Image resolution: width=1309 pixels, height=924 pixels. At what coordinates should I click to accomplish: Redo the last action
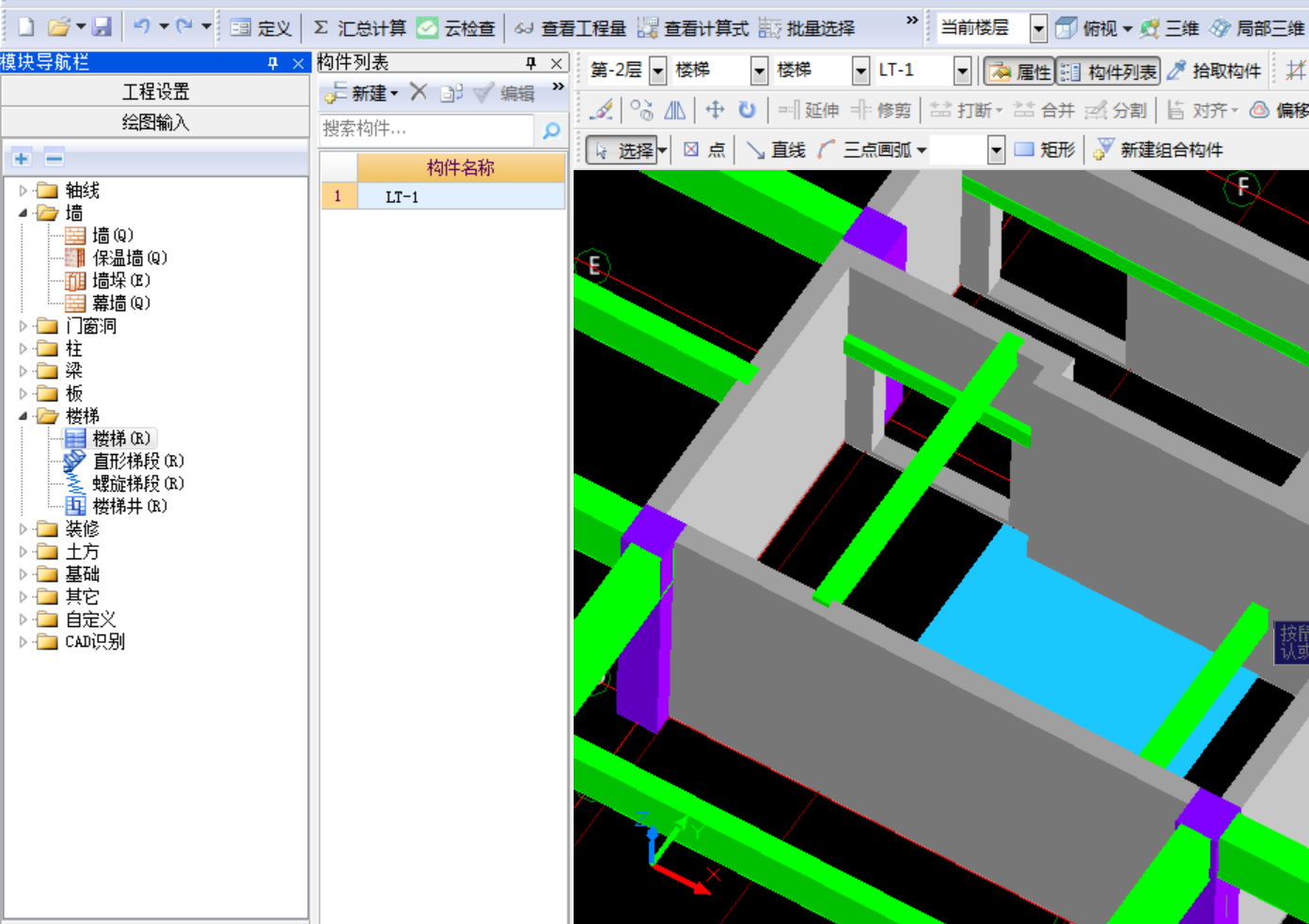pyautogui.click(x=184, y=27)
